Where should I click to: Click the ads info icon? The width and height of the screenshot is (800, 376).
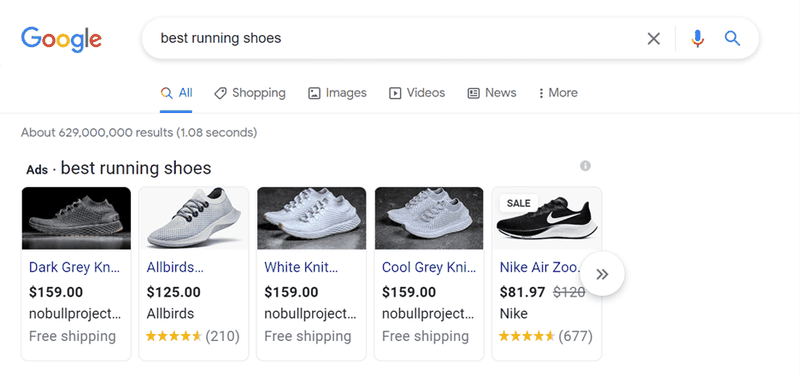pyautogui.click(x=585, y=166)
